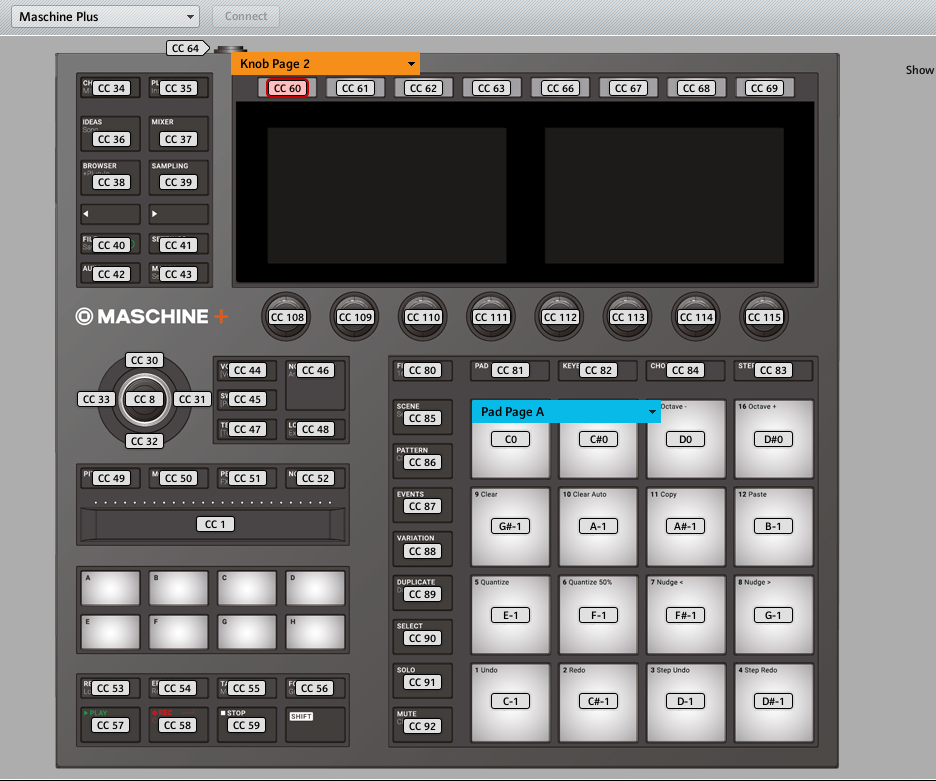Click pad 1 Undo C-1
Screen dimensions: 936x781
510,702
